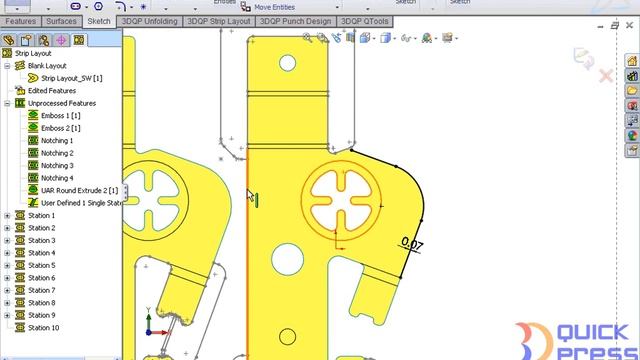This screenshot has width=640, height=360.
Task: Switch to the 3DQP Unfolding tab
Action: (149, 21)
